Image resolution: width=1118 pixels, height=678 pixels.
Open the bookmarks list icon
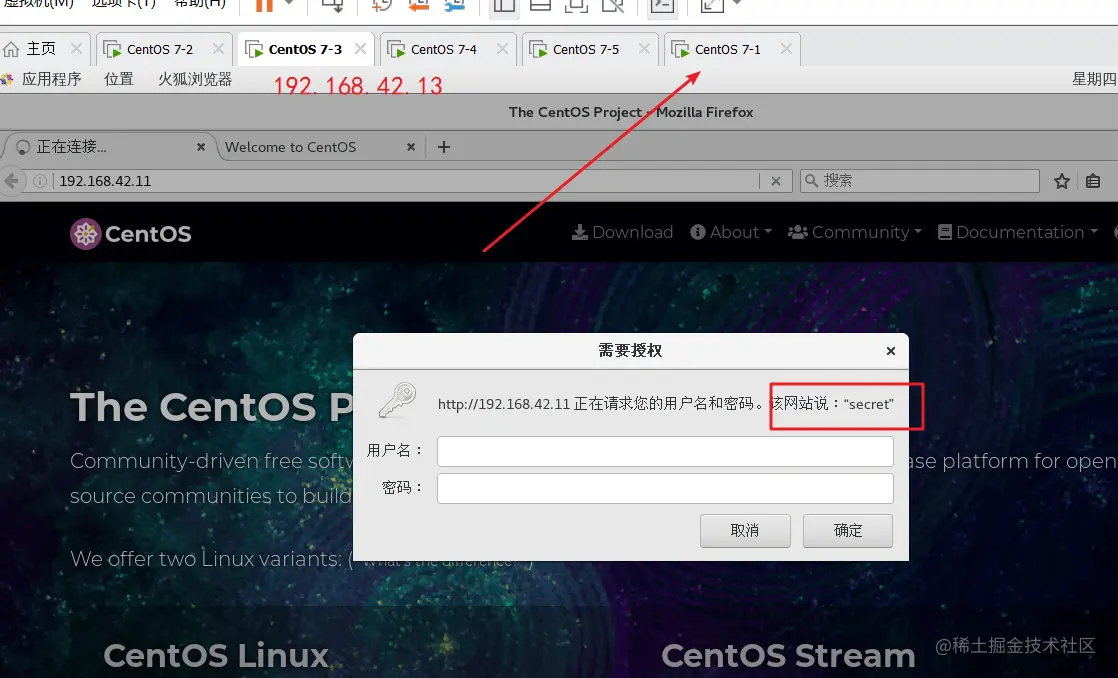[1092, 181]
